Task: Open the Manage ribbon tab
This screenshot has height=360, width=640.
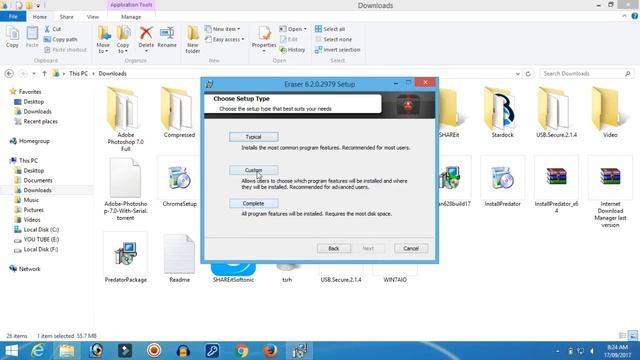Action: tap(131, 17)
